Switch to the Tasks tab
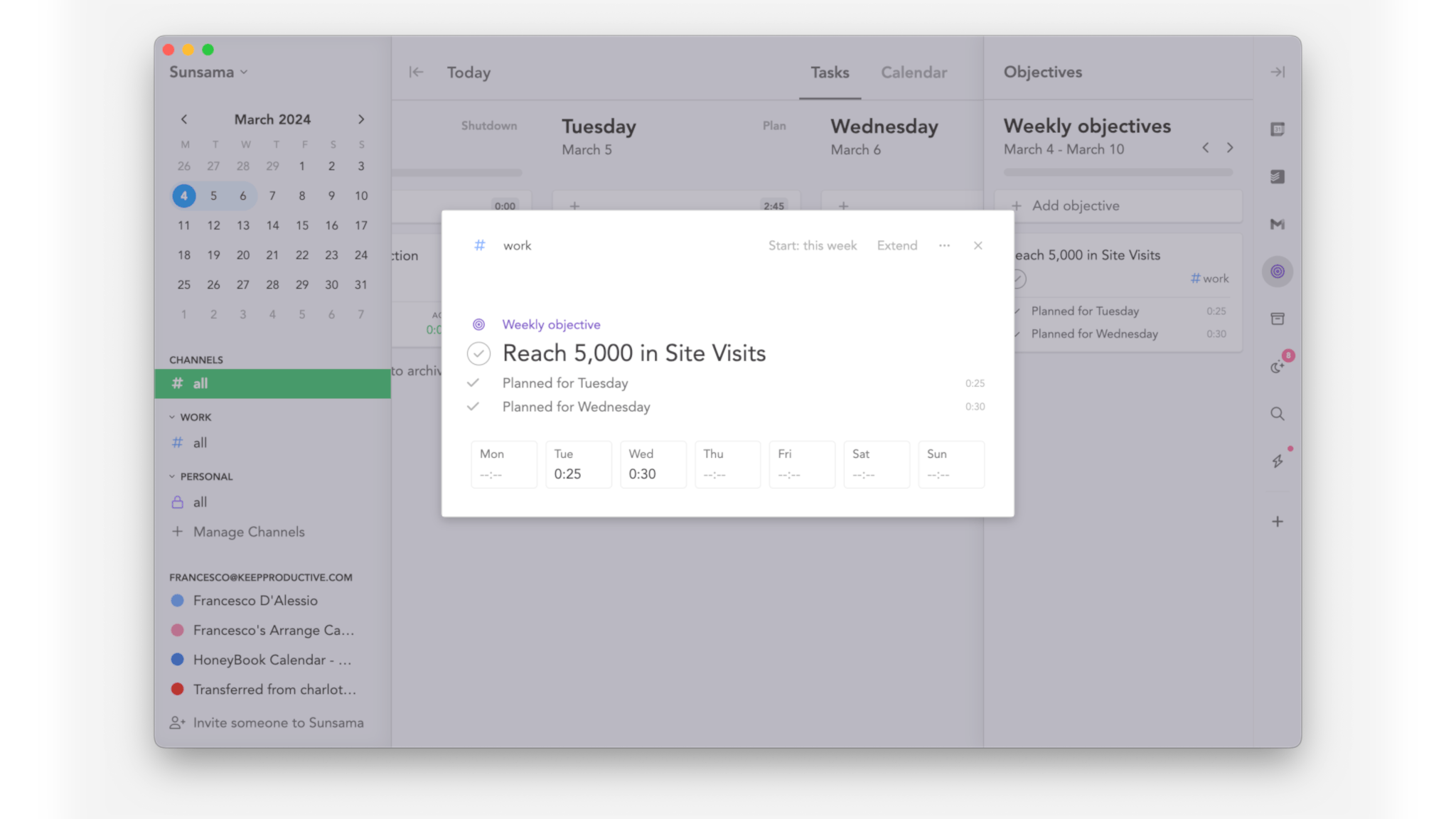 [830, 72]
